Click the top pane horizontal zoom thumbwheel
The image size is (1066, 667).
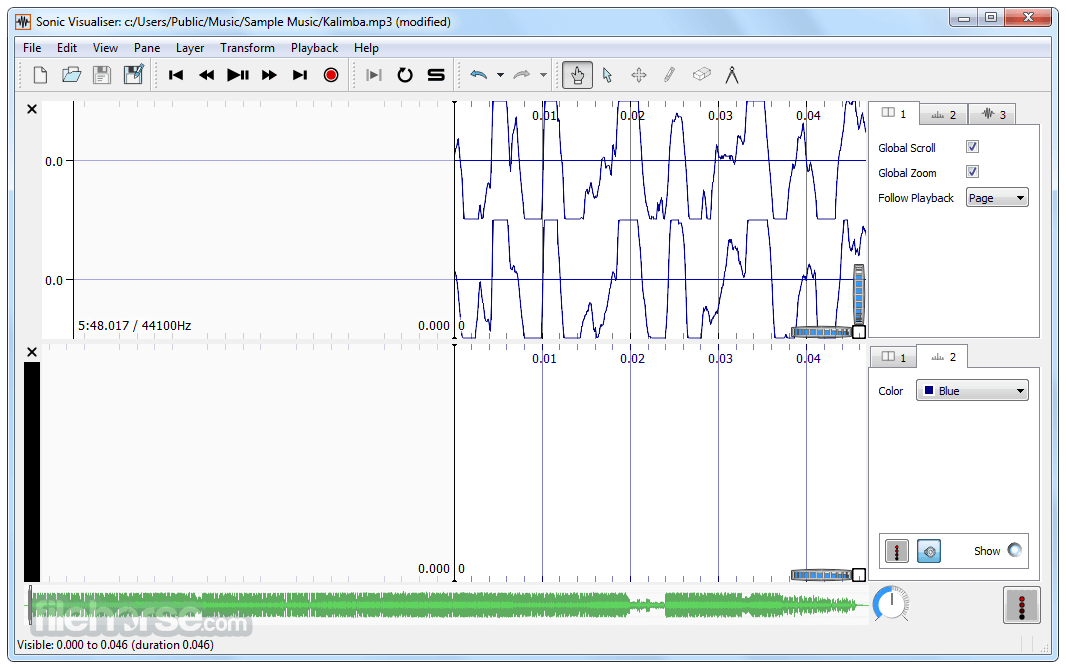(821, 332)
